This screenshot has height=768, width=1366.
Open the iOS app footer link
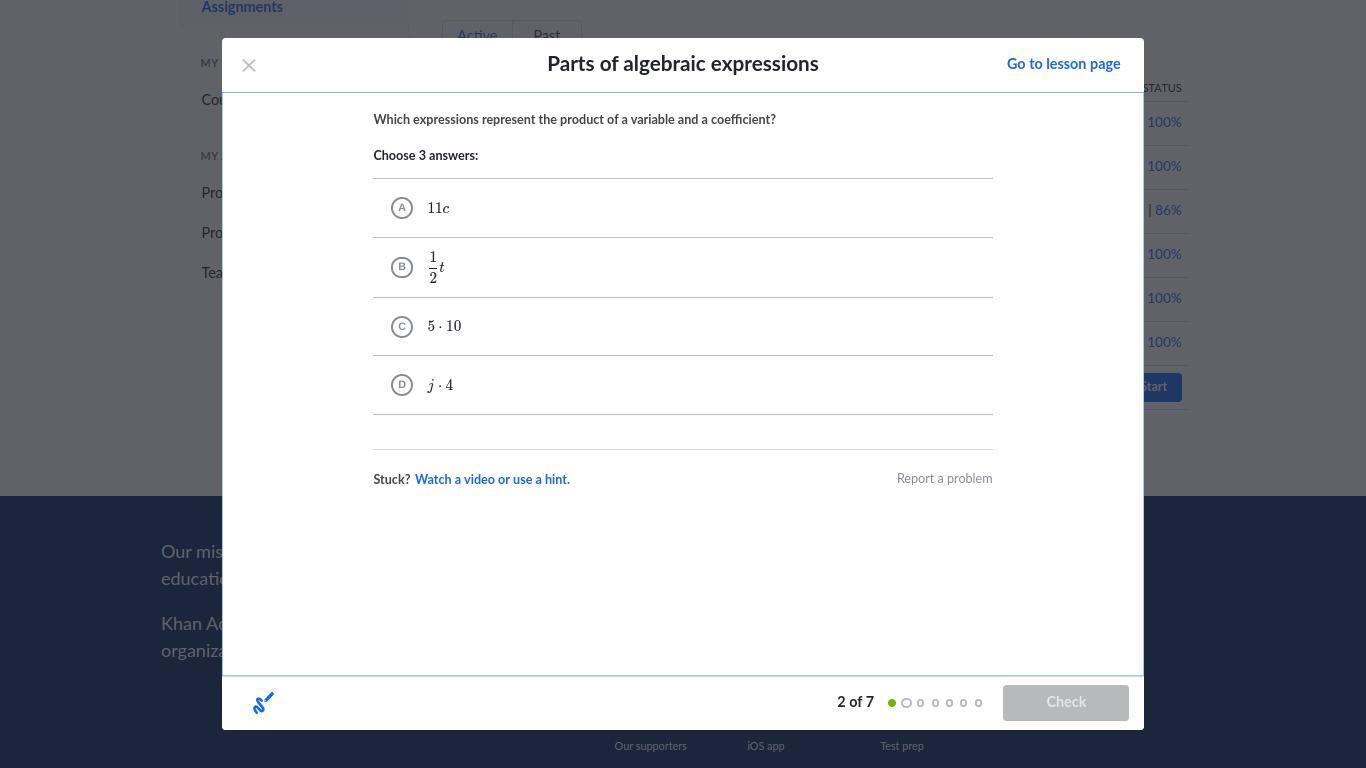pos(766,746)
